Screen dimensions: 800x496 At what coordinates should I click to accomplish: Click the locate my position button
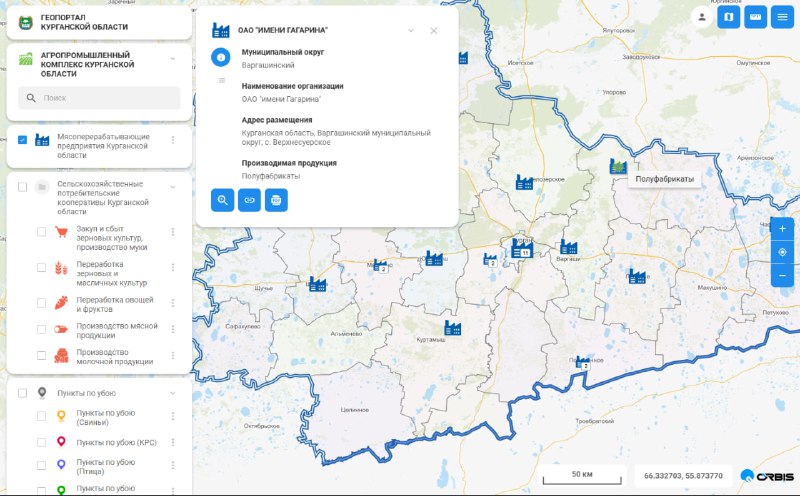[782, 252]
